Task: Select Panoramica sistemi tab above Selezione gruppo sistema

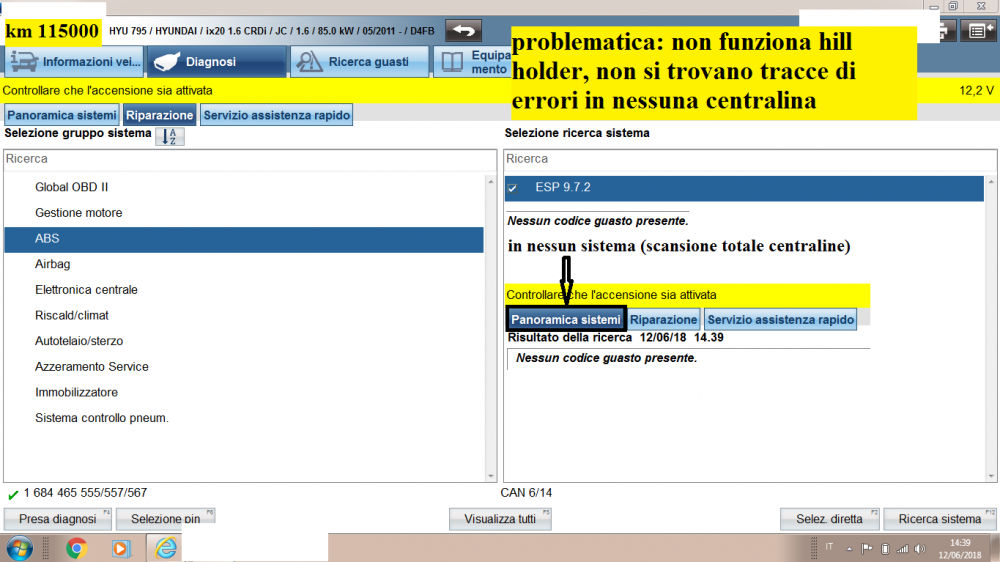Action: (62, 115)
